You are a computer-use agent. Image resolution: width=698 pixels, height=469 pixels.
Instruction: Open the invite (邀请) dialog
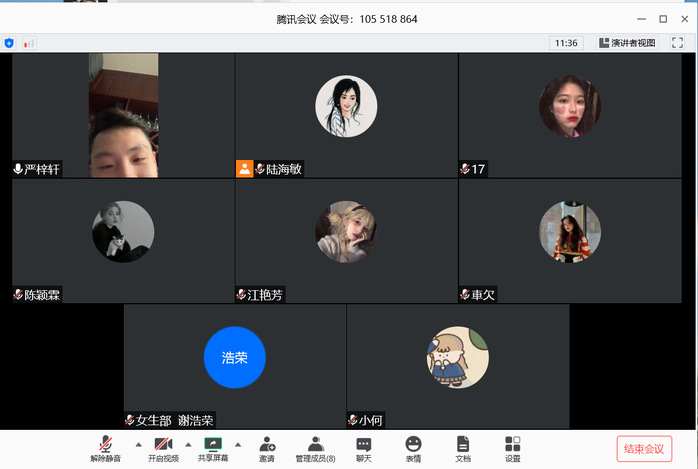(267, 447)
